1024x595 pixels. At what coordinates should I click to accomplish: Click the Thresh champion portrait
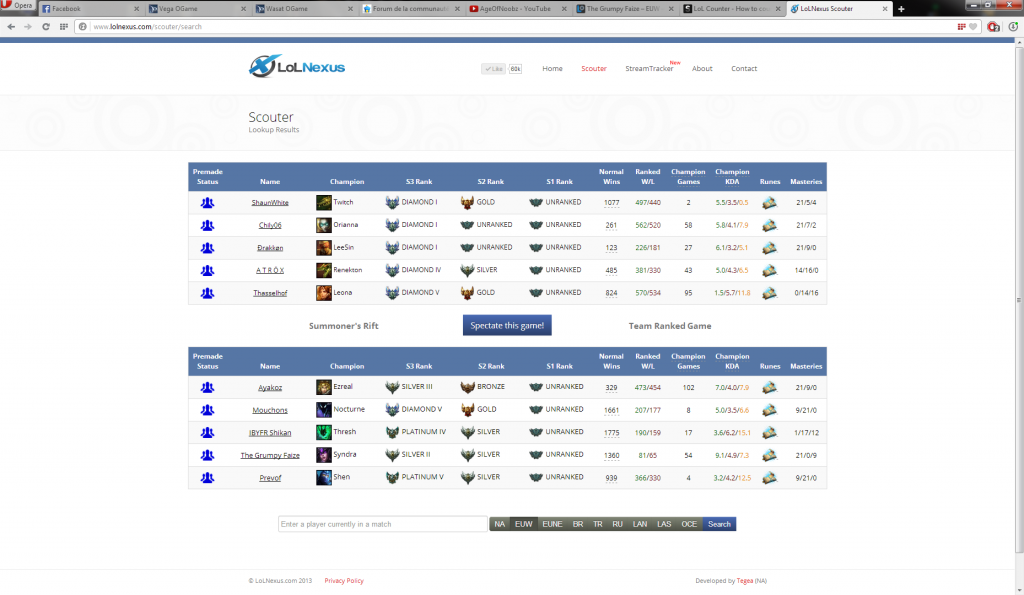tap(323, 432)
